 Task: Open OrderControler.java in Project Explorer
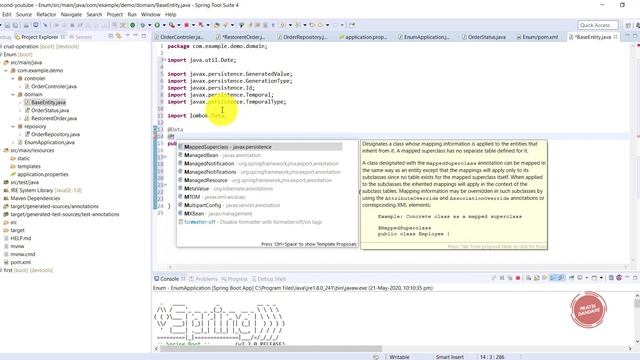point(53,87)
